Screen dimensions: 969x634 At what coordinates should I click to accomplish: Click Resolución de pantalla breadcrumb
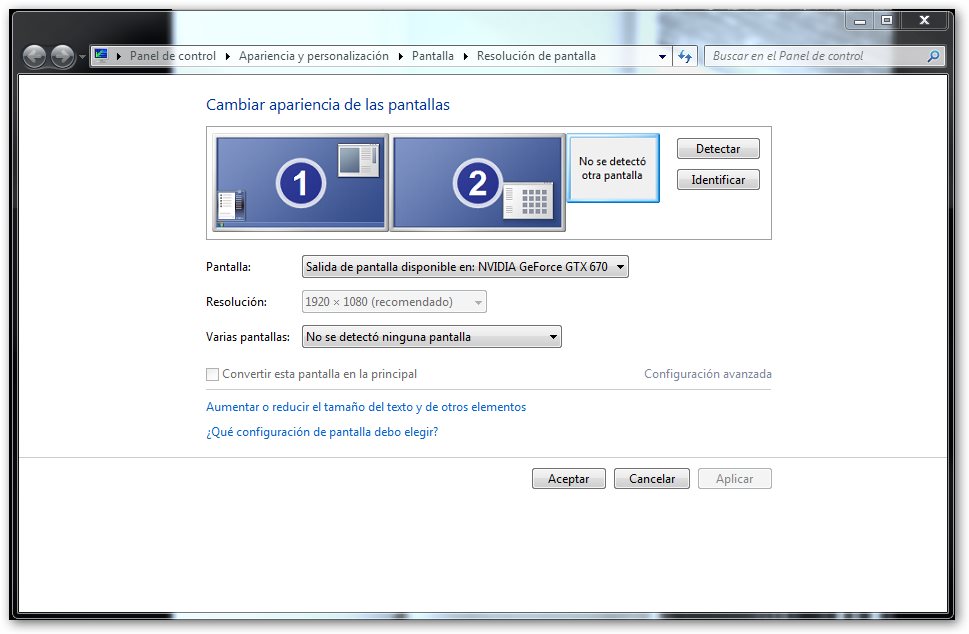click(536, 56)
